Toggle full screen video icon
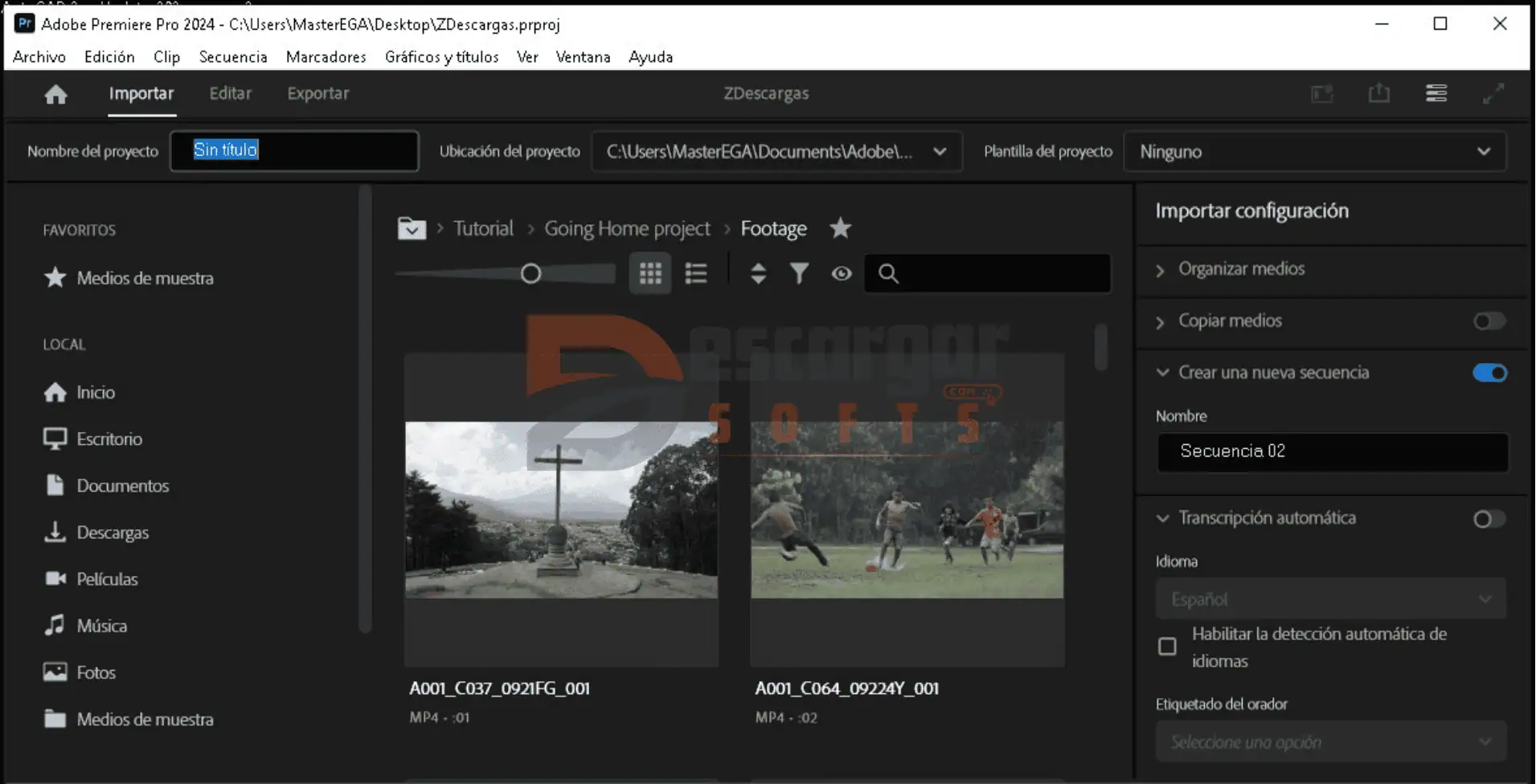Screen dimensions: 1536x784 click(1493, 93)
